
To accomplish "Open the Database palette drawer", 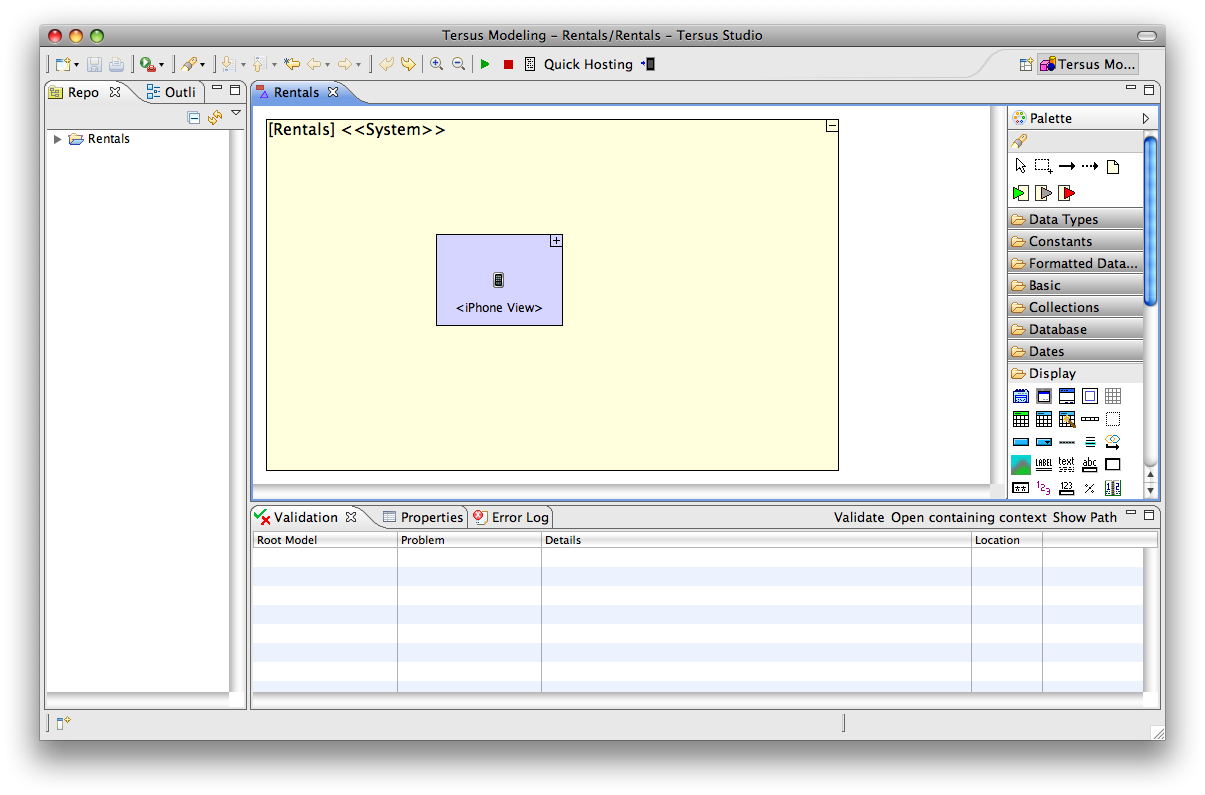I will coord(1075,329).
